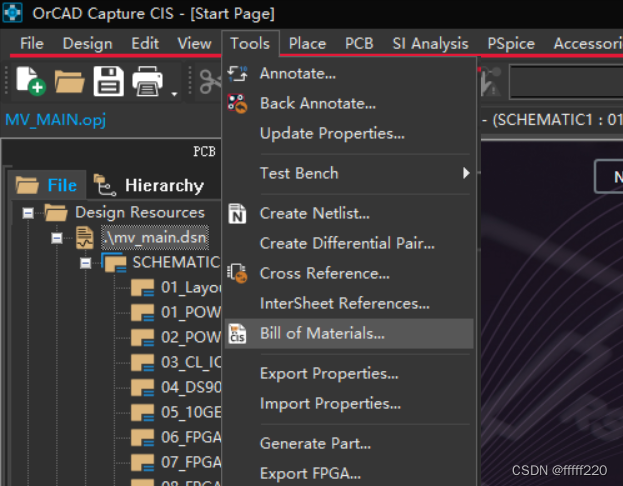Choose Bill of Materials... entry

click(349, 333)
